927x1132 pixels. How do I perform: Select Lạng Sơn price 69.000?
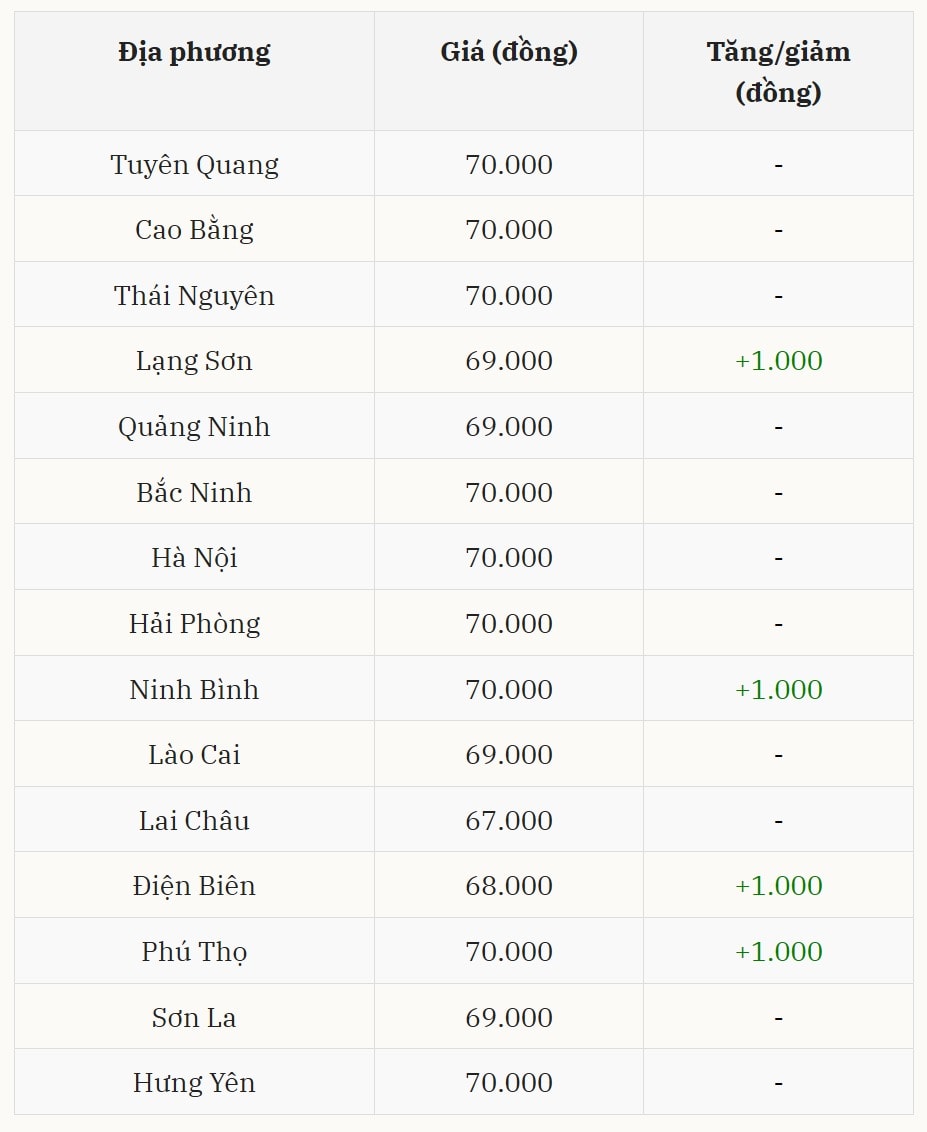tap(509, 361)
